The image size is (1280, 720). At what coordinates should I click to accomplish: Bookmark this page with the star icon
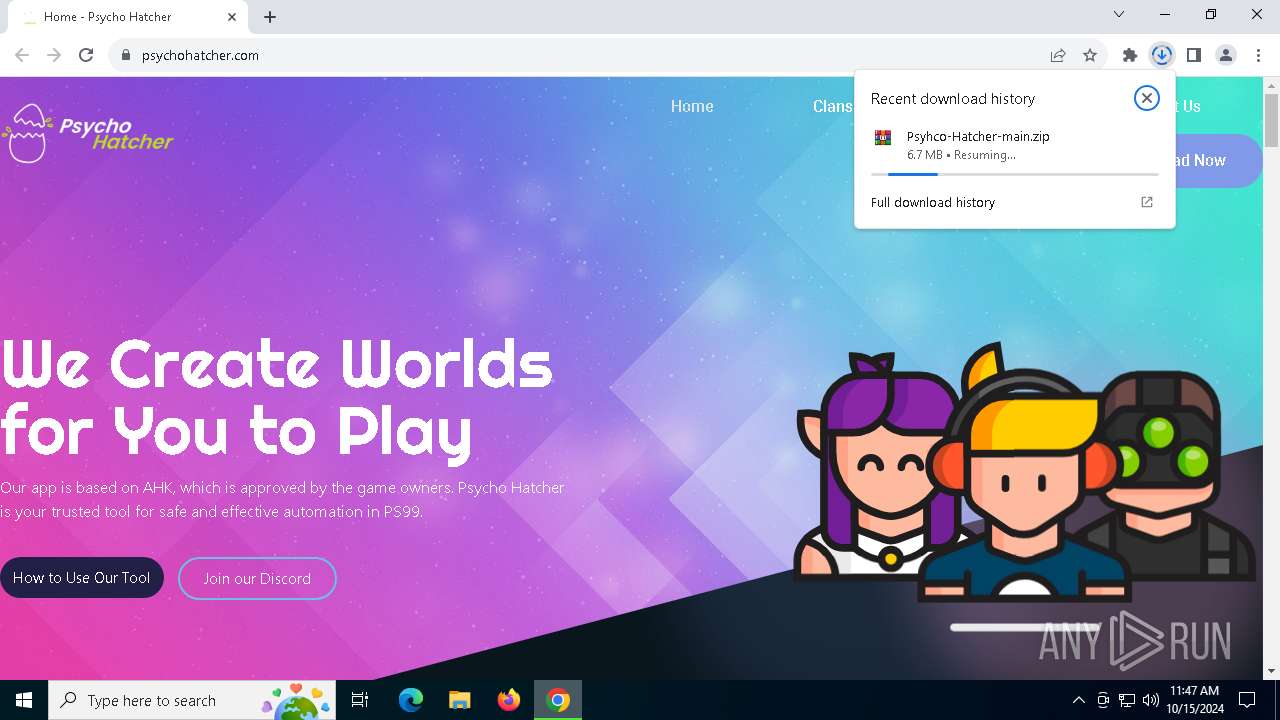(1090, 55)
